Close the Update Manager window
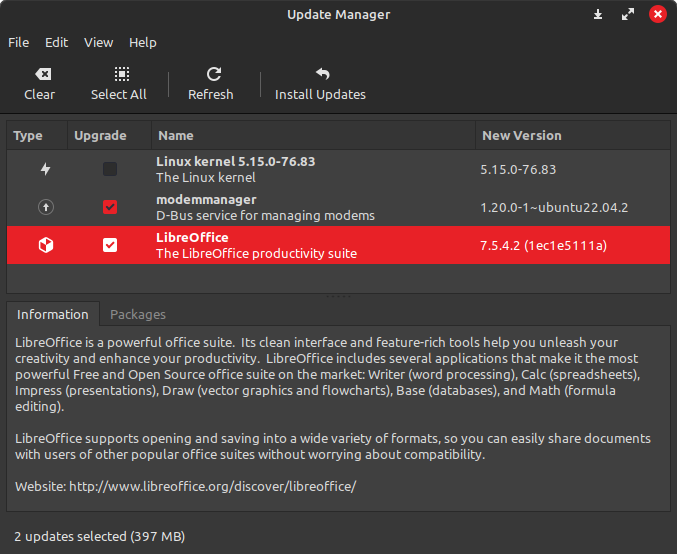This screenshot has height=554, width=677. (658, 15)
